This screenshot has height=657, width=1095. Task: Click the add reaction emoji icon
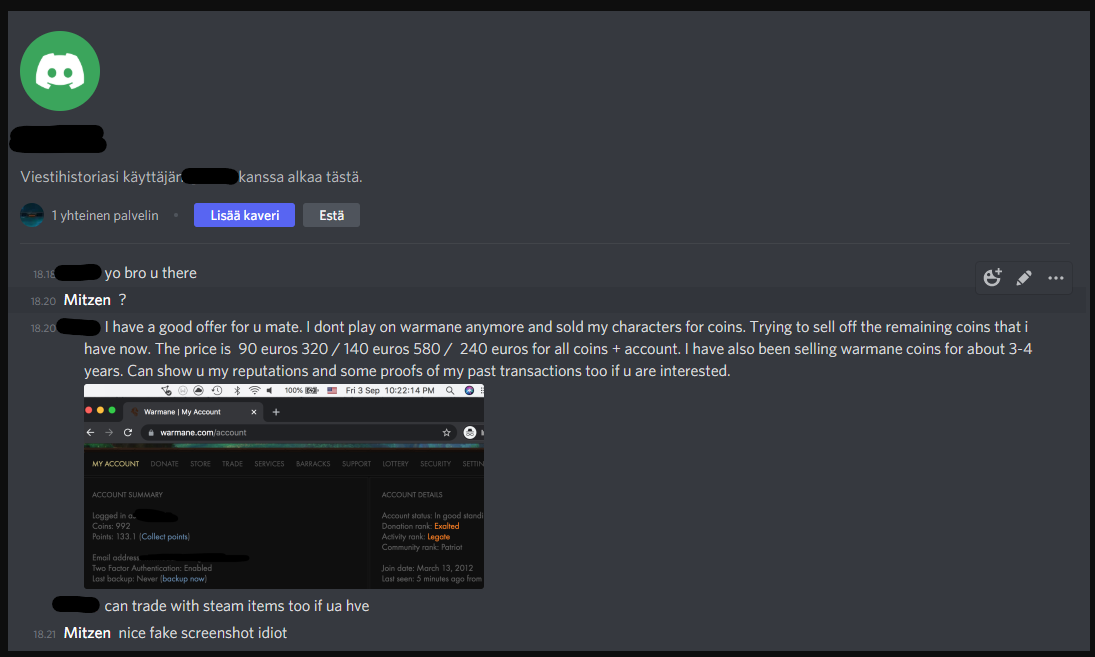[992, 278]
